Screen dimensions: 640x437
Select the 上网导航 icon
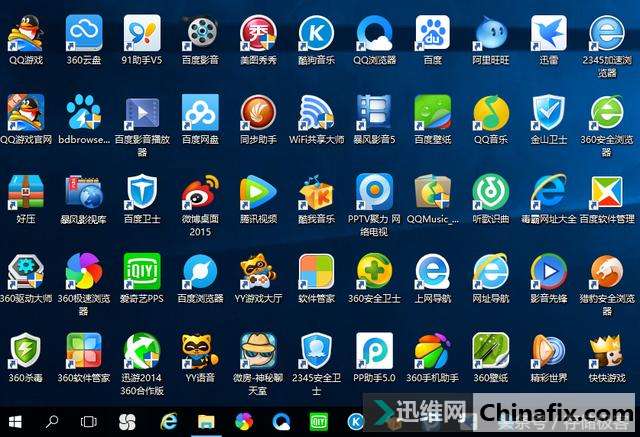click(x=432, y=271)
